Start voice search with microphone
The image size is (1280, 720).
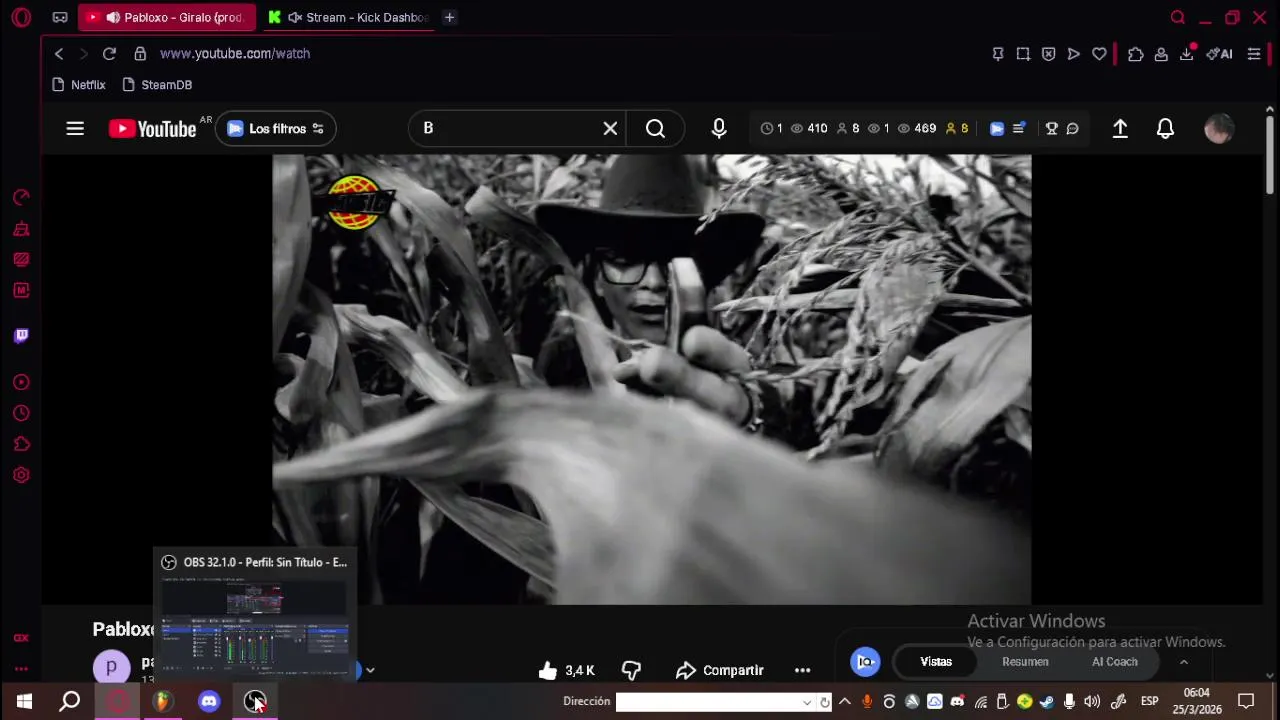tap(719, 128)
